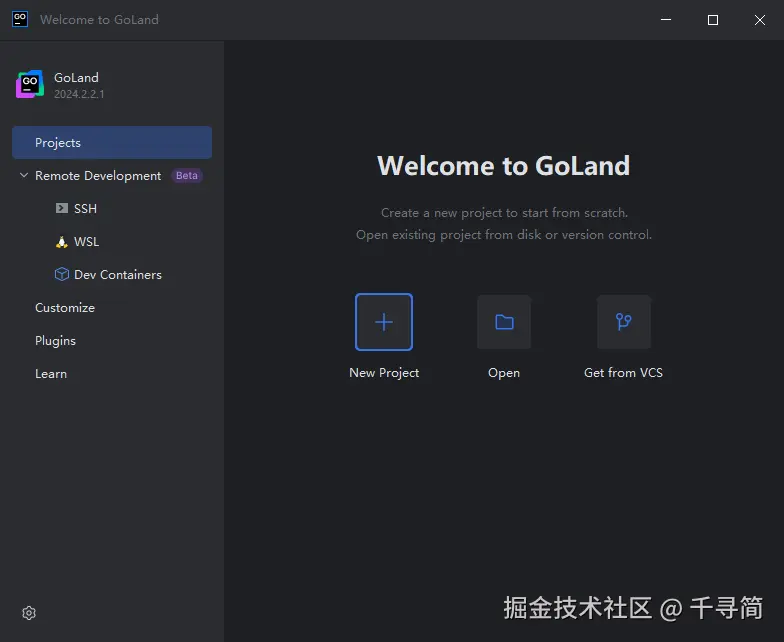Click the New Project plus icon
Screen dimensions: 784x642
tap(384, 322)
